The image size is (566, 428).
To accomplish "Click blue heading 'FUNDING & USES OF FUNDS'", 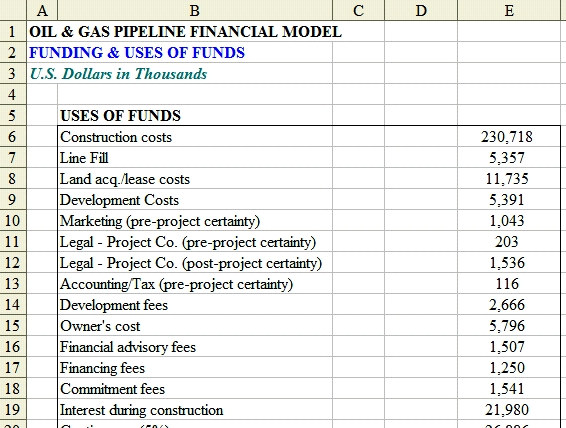I will coord(137,53).
